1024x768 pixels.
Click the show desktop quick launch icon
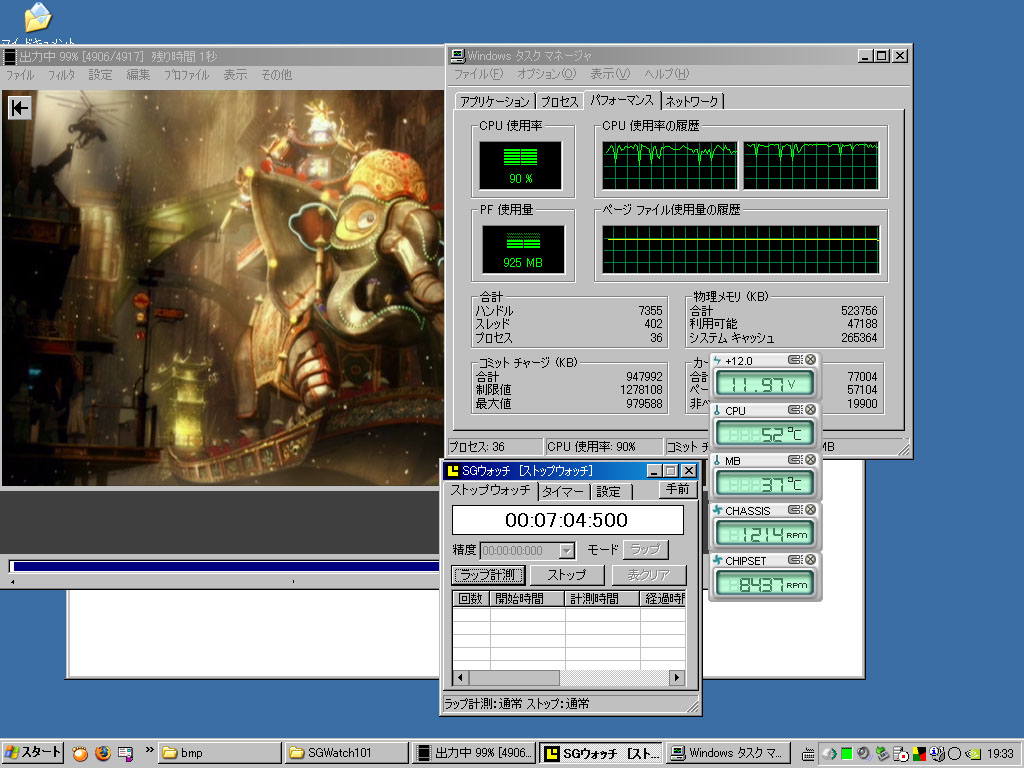125,753
